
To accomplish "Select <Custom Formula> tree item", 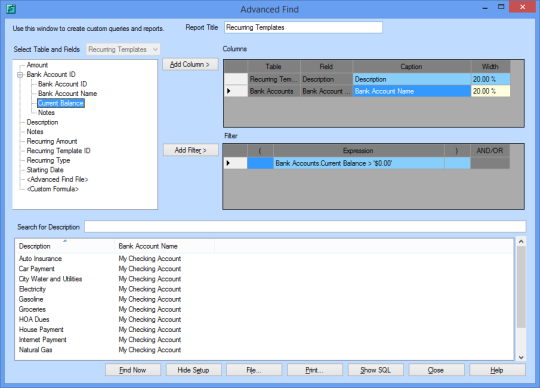I will [53, 189].
